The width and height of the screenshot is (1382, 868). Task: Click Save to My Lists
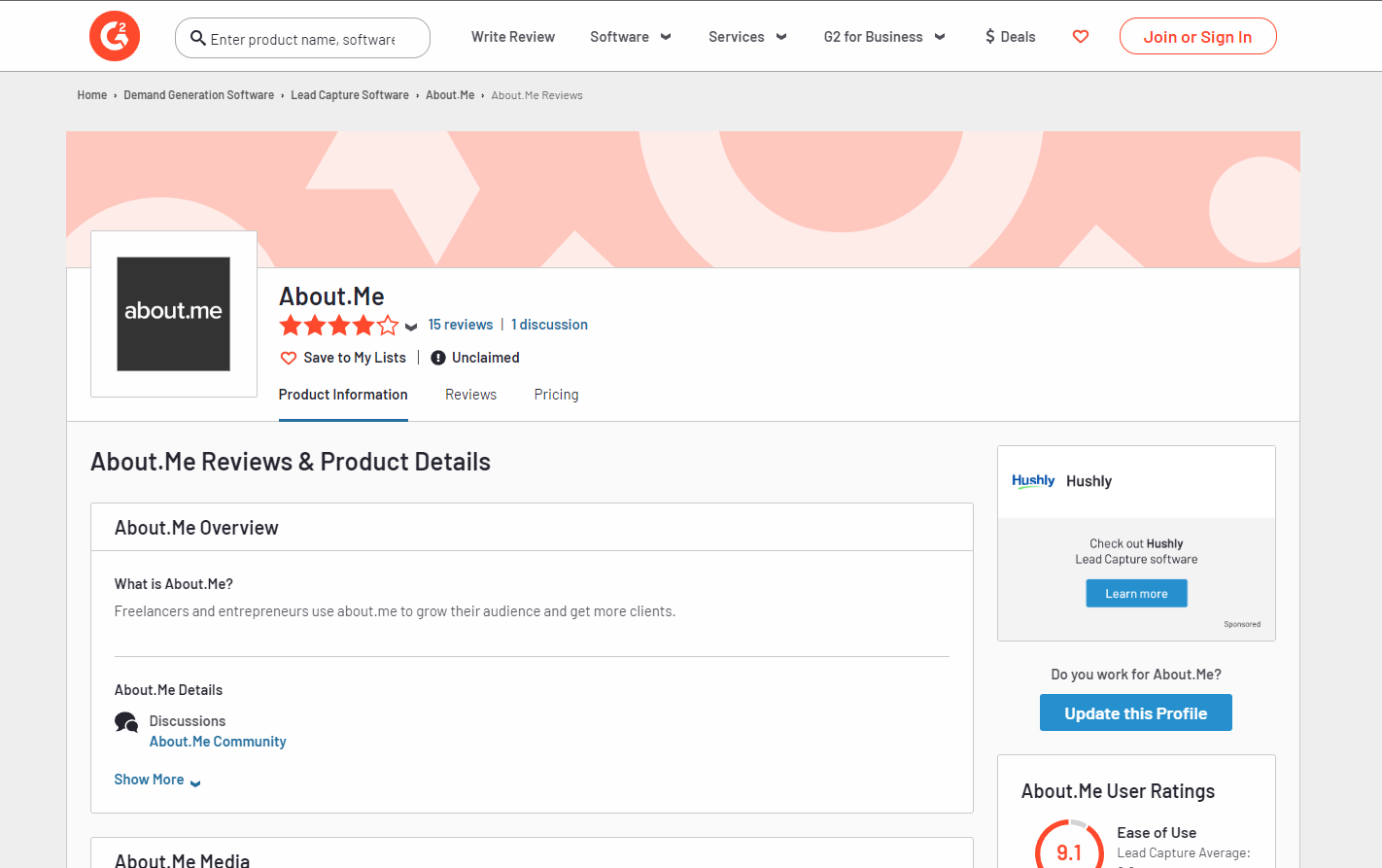[x=355, y=358]
